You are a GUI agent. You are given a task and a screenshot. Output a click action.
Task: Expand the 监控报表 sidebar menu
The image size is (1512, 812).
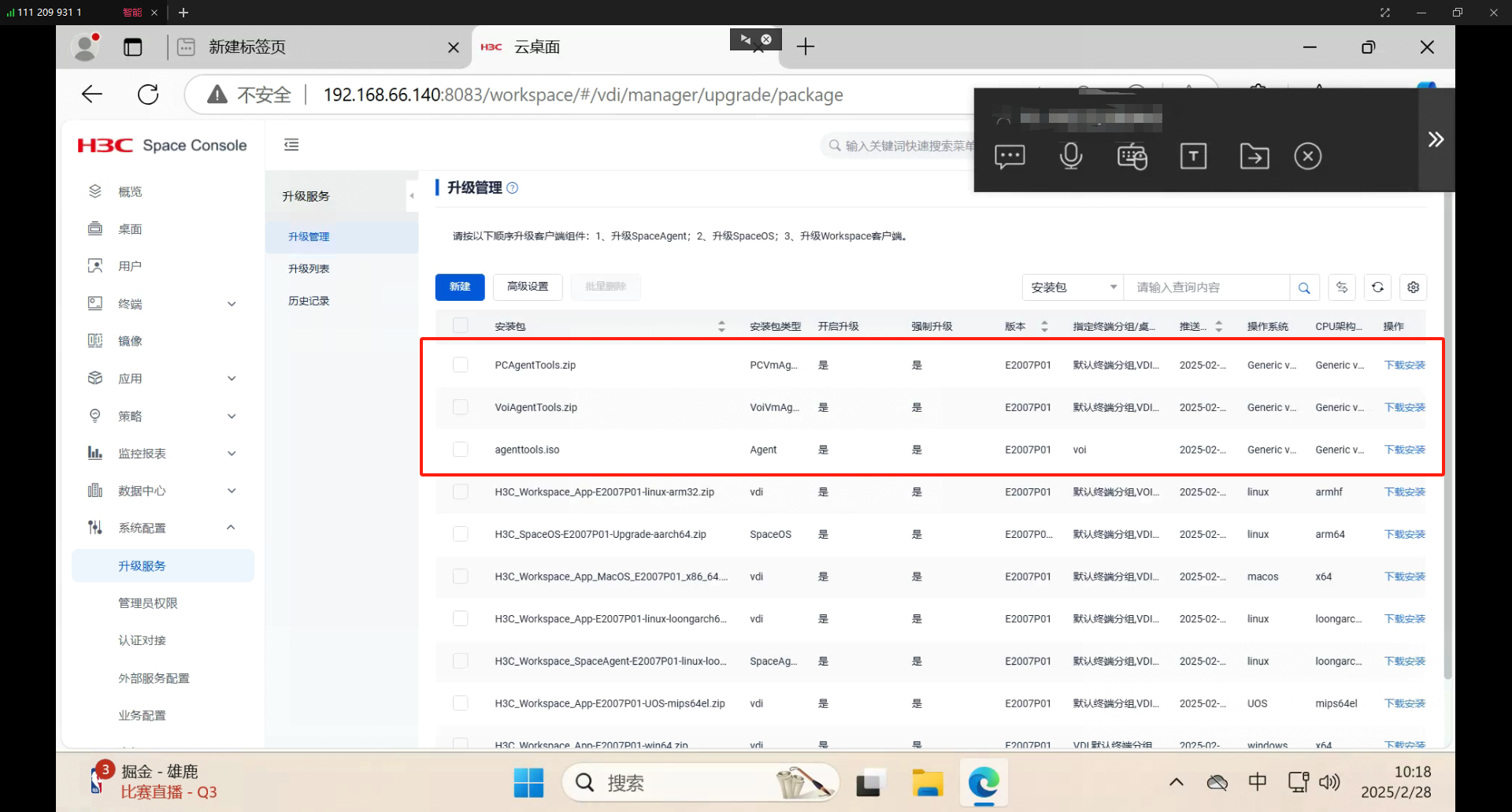232,454
